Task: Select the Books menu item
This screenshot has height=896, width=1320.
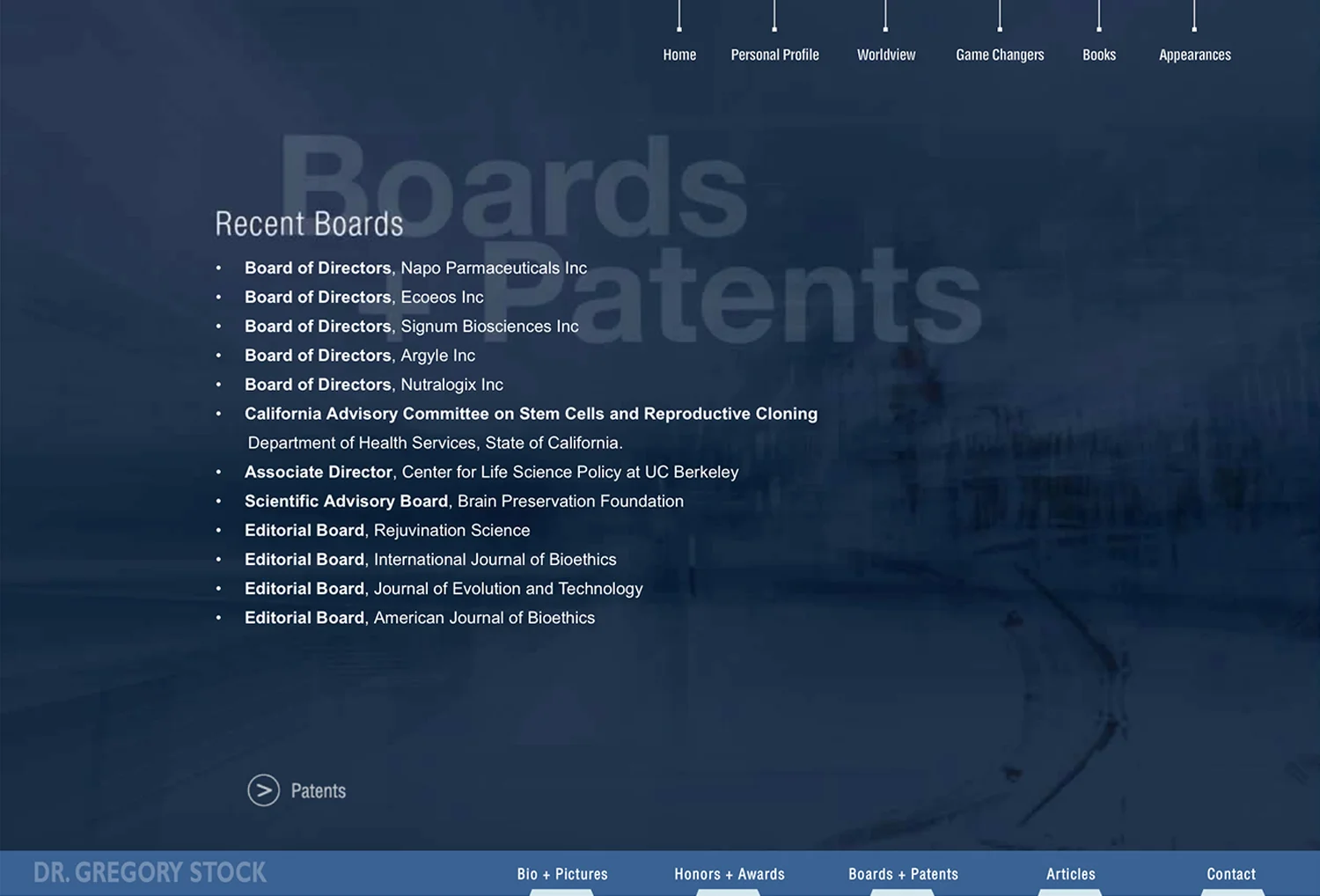Action: click(x=1099, y=55)
